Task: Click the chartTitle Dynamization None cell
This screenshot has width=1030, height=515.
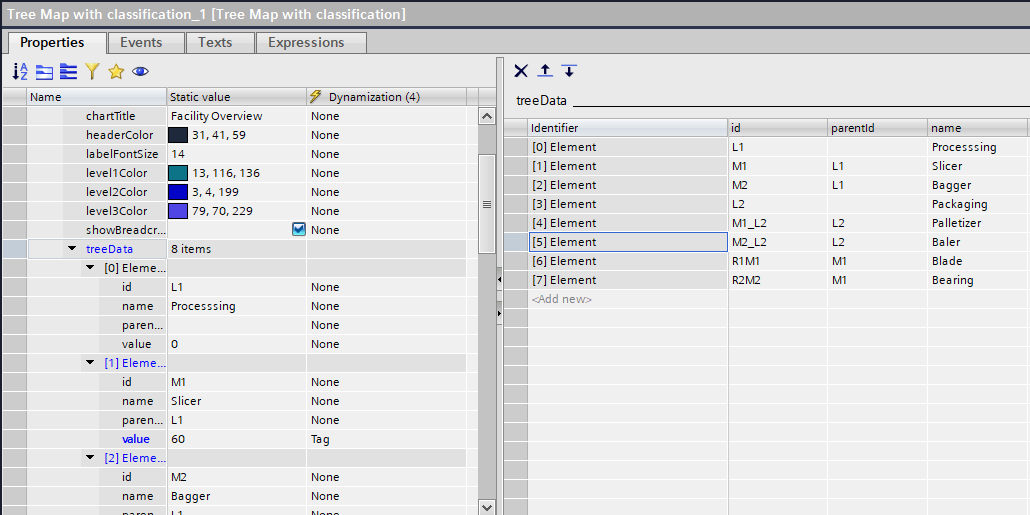Action: tap(386, 116)
